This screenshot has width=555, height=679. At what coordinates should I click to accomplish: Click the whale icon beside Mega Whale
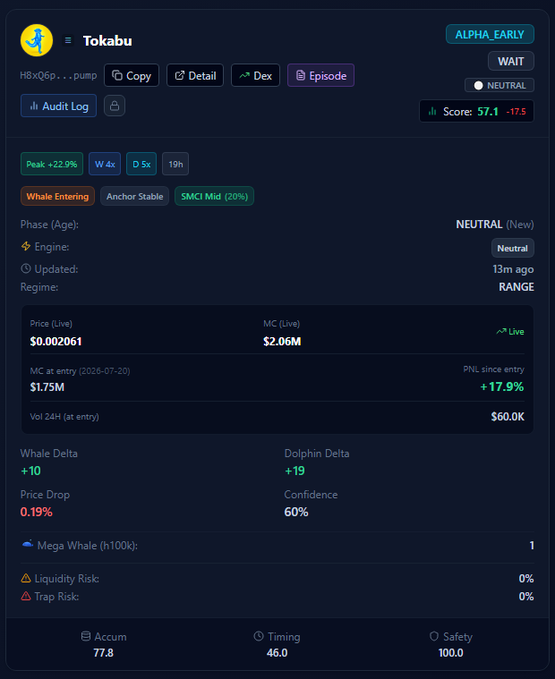point(27,544)
